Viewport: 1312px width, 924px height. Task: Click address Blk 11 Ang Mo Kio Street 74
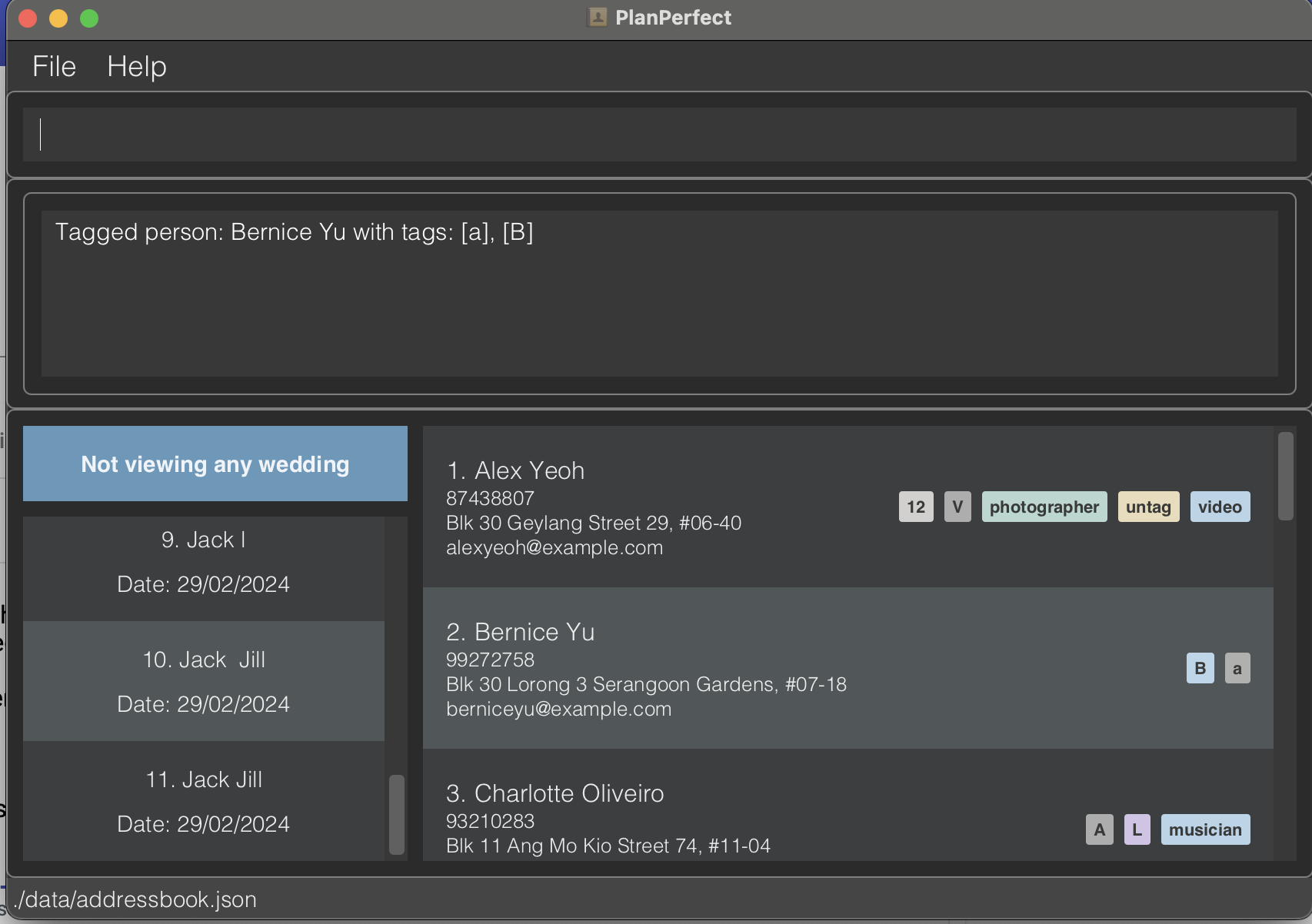[x=608, y=846]
